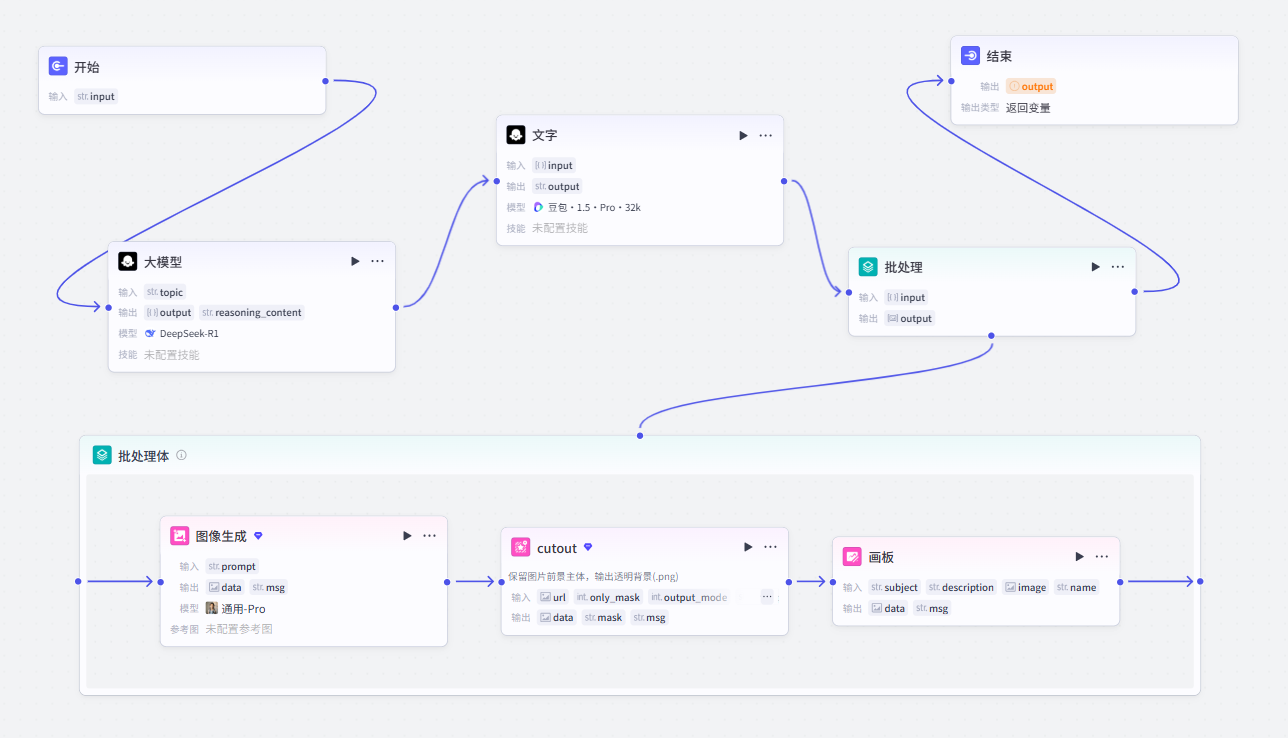Click the cutout node icon
Screen dimensions: 1288x738
click(x=520, y=547)
